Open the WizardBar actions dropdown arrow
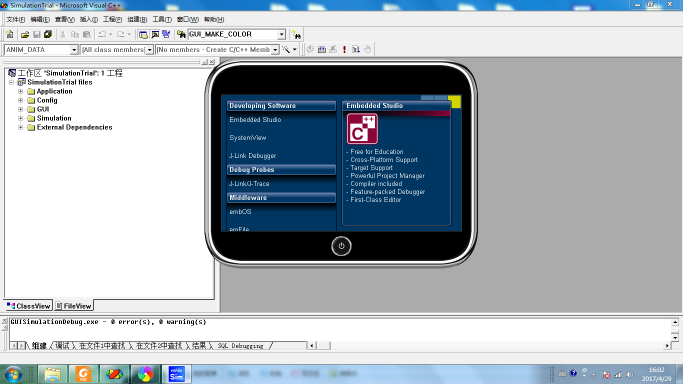Viewport: 683px width, 384px height. pyautogui.click(x=295, y=50)
